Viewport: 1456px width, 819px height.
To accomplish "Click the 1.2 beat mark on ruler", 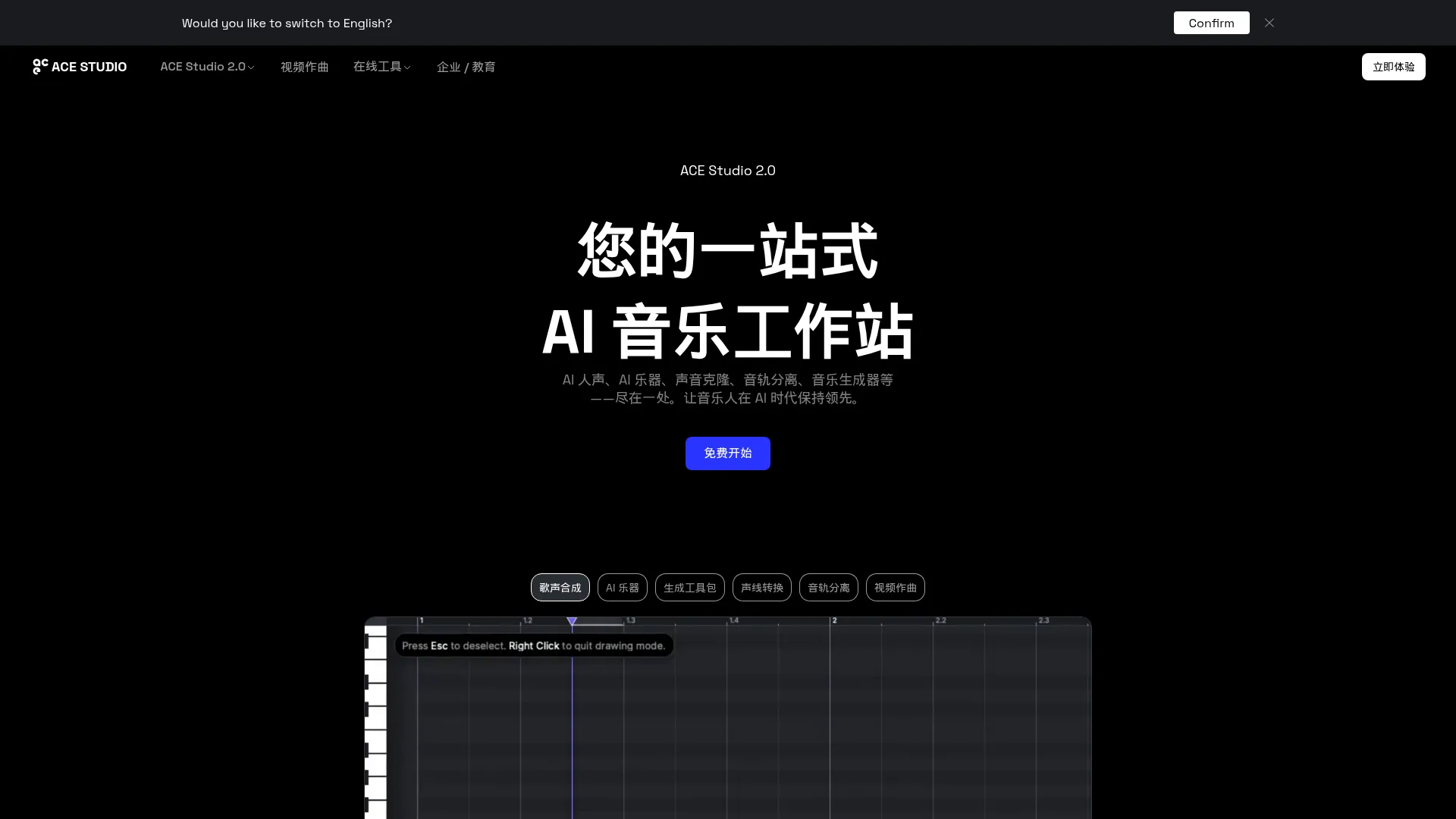I will (x=528, y=620).
